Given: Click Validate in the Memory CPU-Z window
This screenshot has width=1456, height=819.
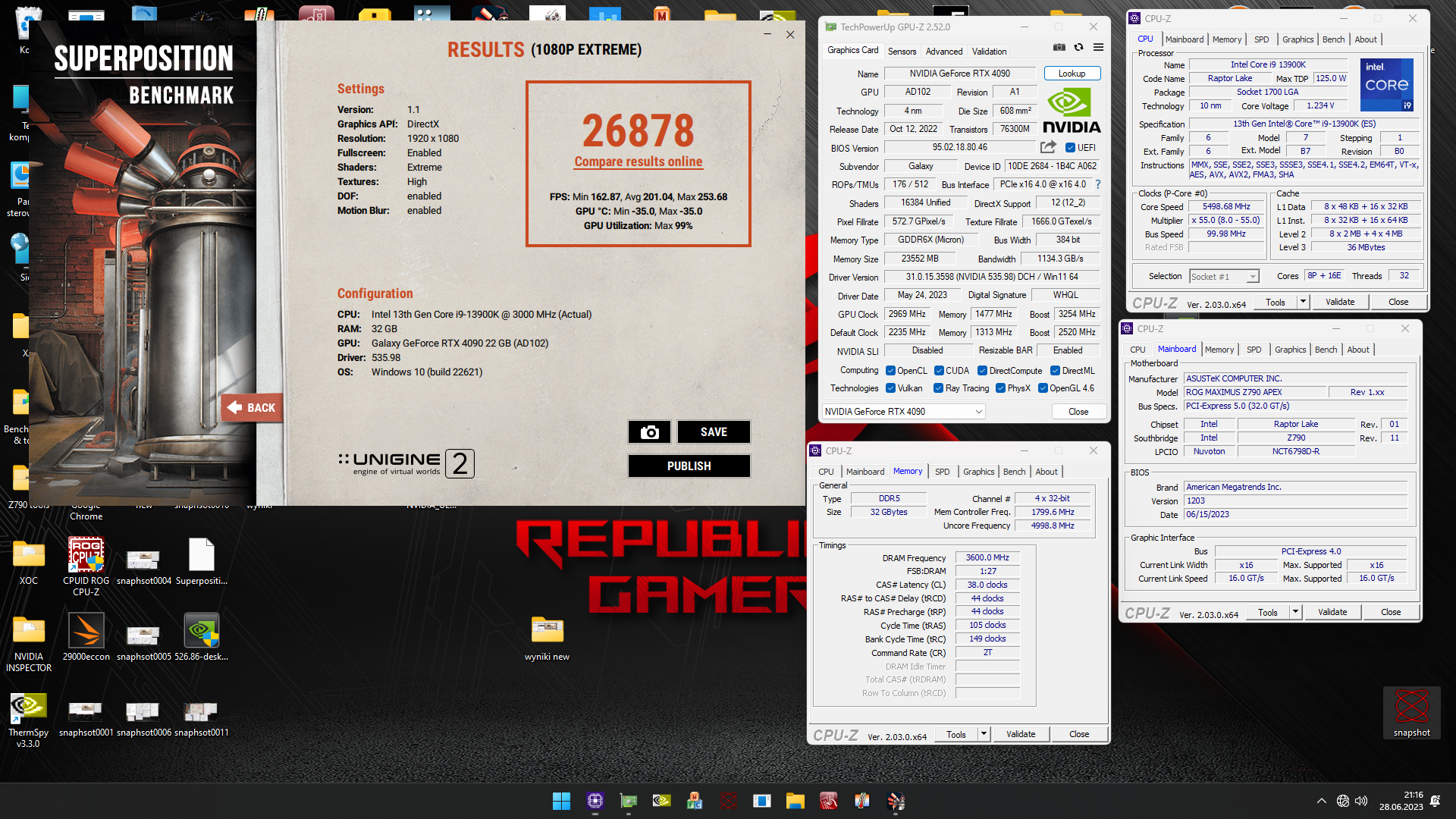Looking at the screenshot, I should pyautogui.click(x=1021, y=734).
